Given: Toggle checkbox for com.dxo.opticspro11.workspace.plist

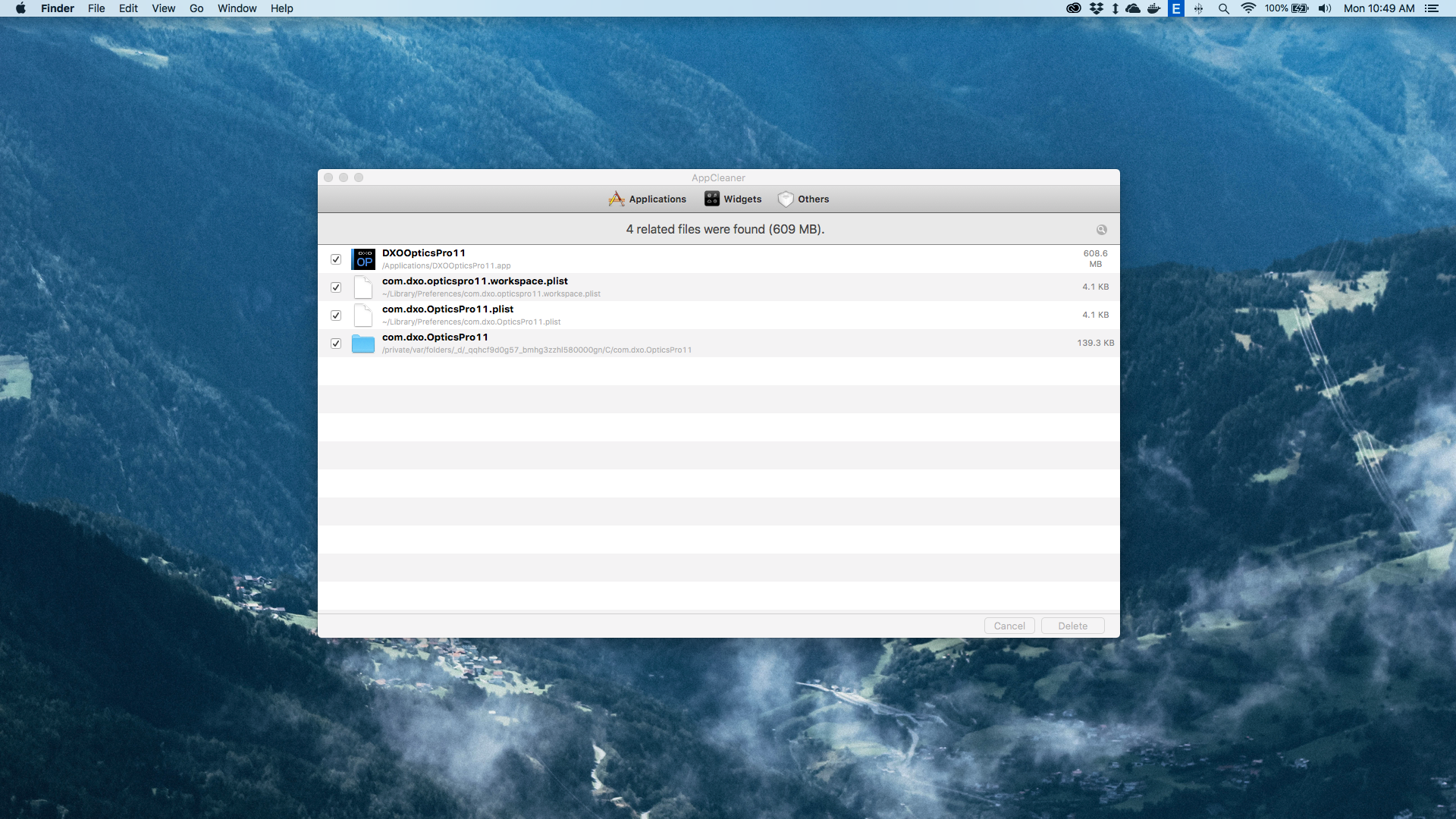Looking at the screenshot, I should 336,287.
